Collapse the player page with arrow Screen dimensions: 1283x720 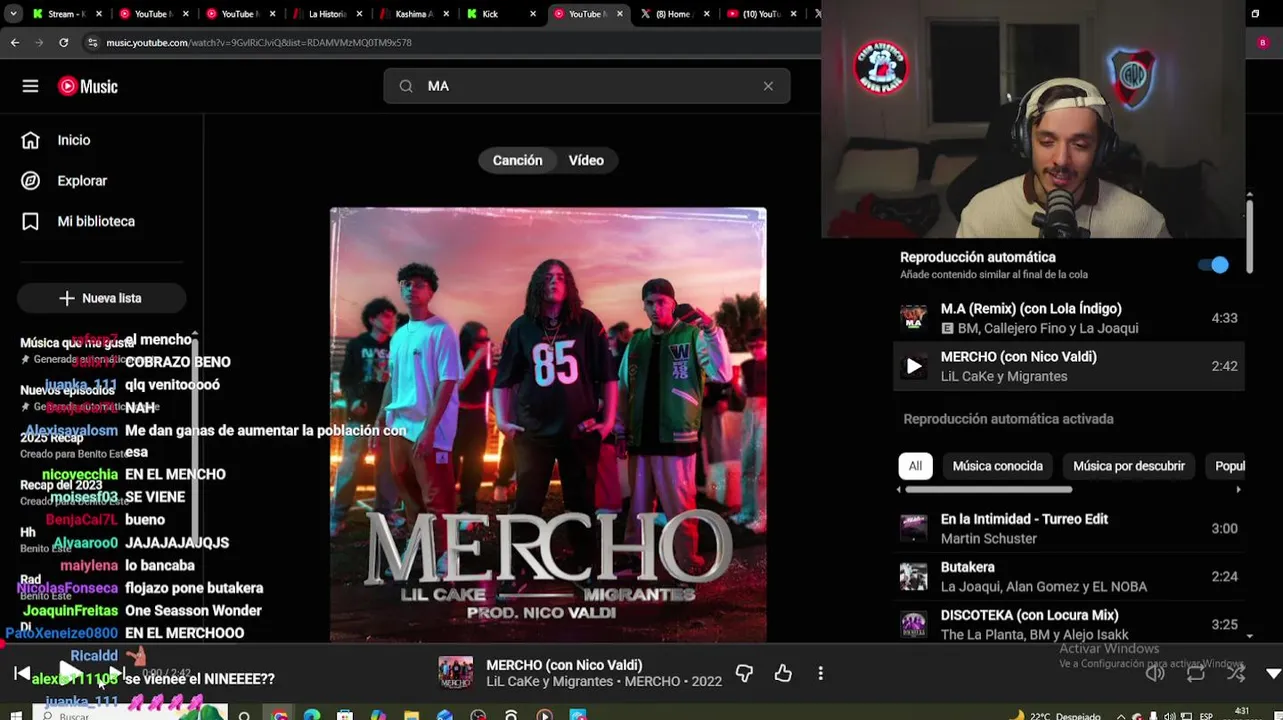pyautogui.click(x=1273, y=674)
